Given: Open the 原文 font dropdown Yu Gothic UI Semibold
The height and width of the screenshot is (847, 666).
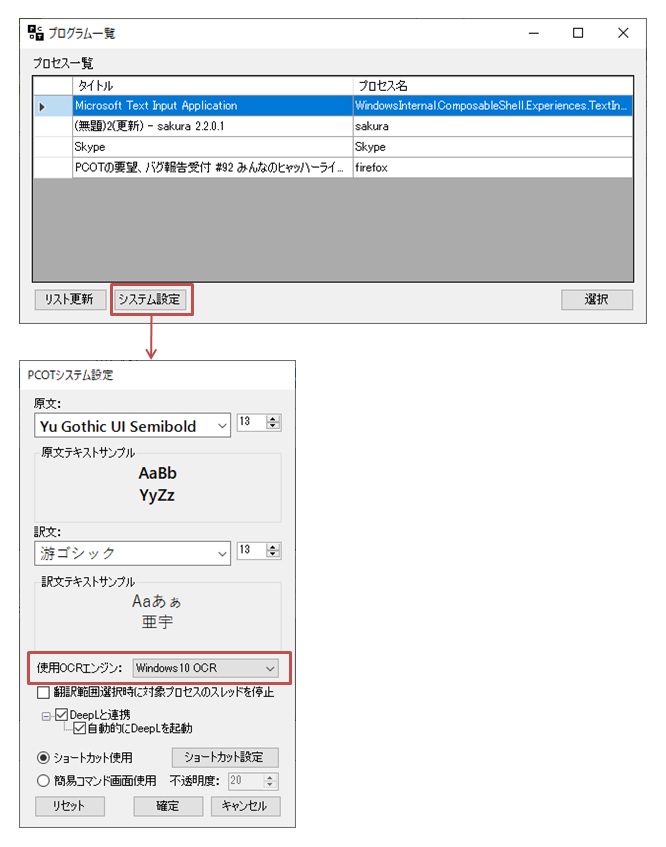Looking at the screenshot, I should (x=132, y=426).
